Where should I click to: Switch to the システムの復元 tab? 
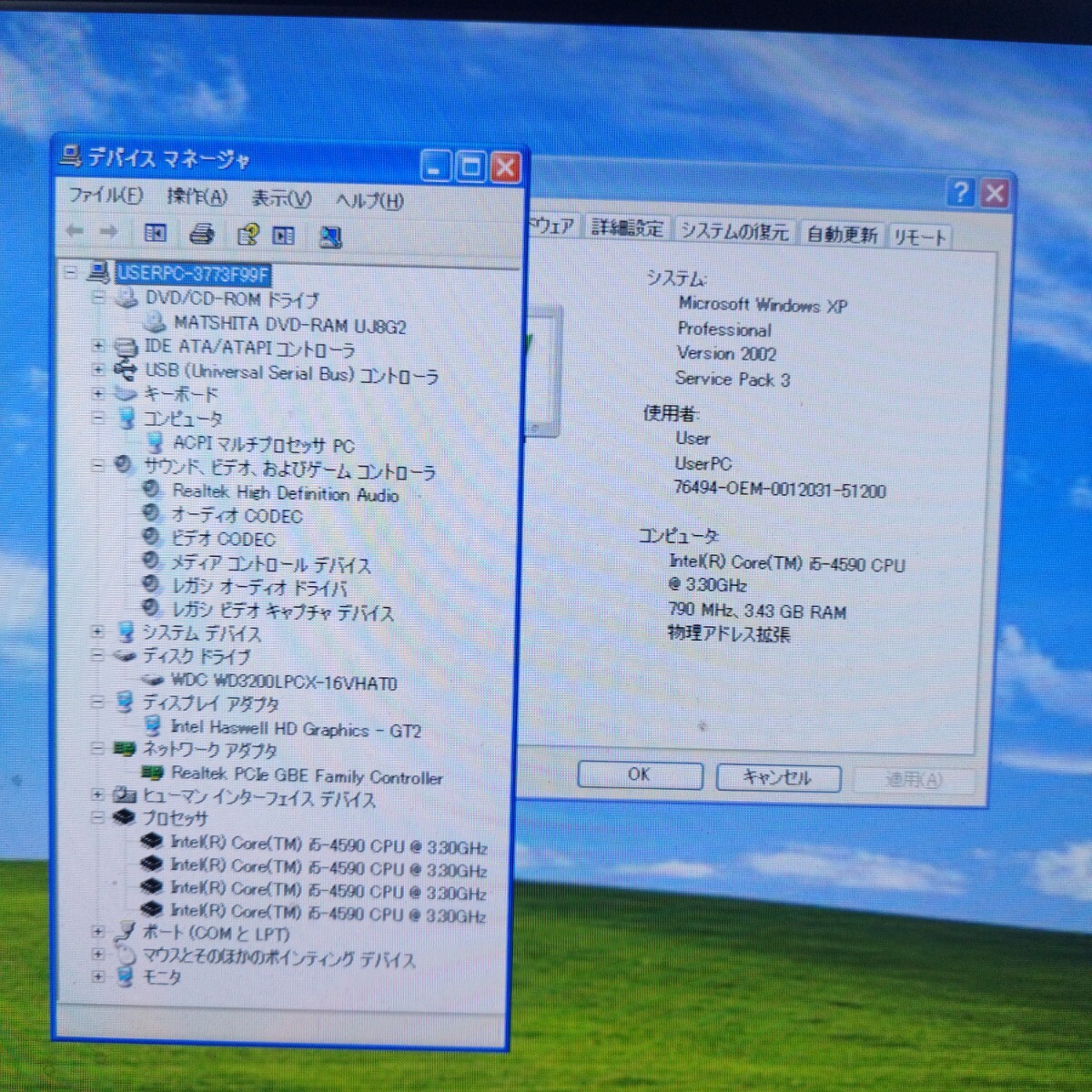tap(733, 231)
